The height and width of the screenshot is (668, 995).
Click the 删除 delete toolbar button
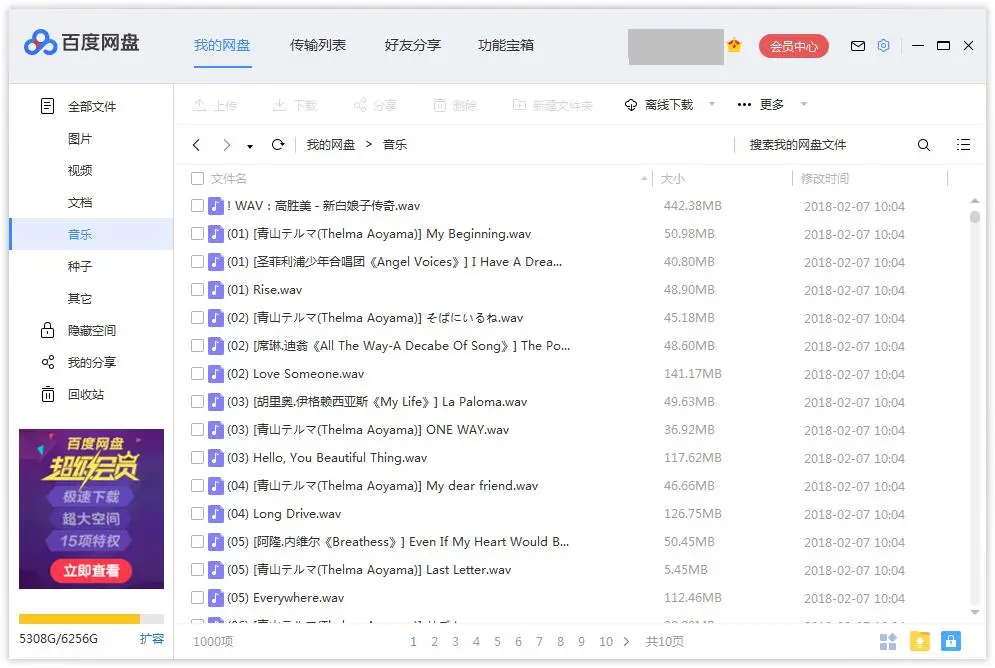point(454,105)
